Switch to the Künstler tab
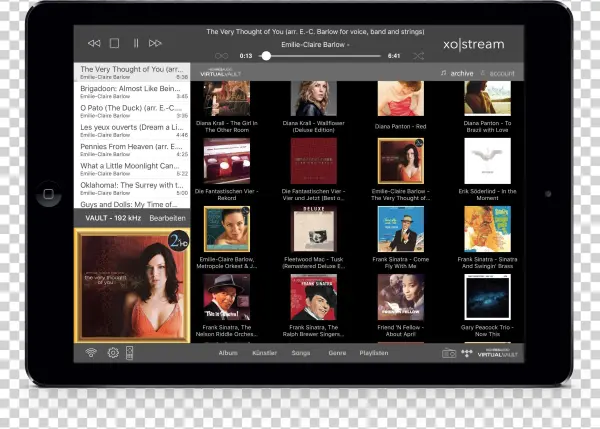Screen dimensions: 600x429 pyautogui.click(x=264, y=353)
